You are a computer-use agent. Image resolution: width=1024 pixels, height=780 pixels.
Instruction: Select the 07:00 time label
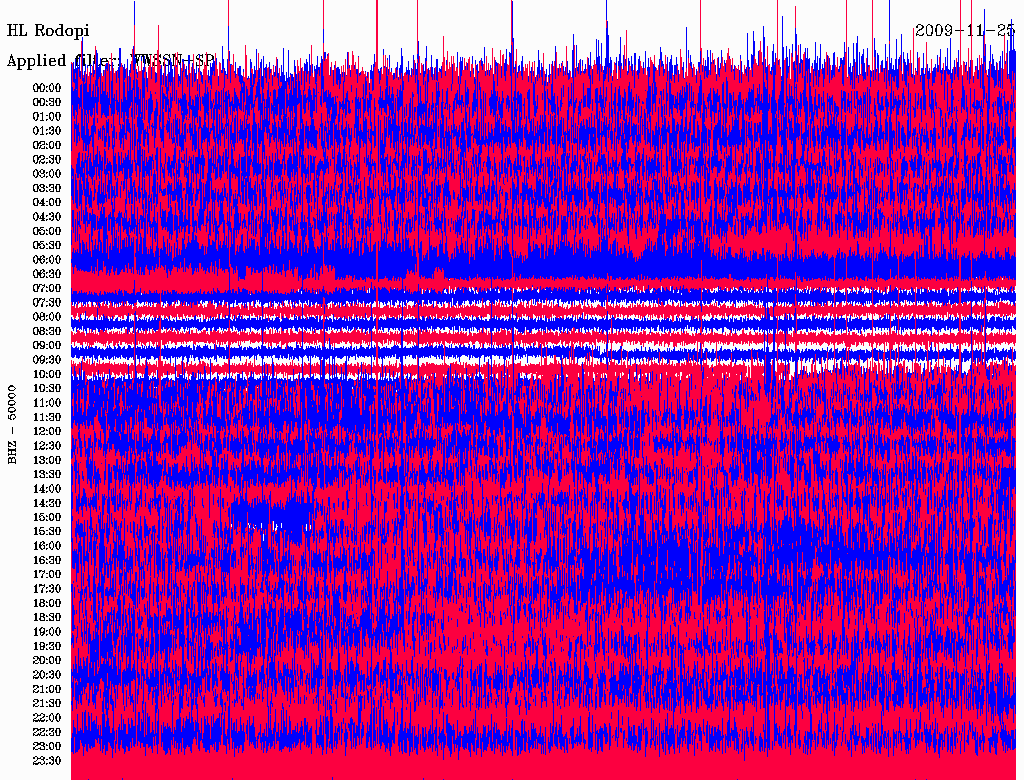coord(47,289)
